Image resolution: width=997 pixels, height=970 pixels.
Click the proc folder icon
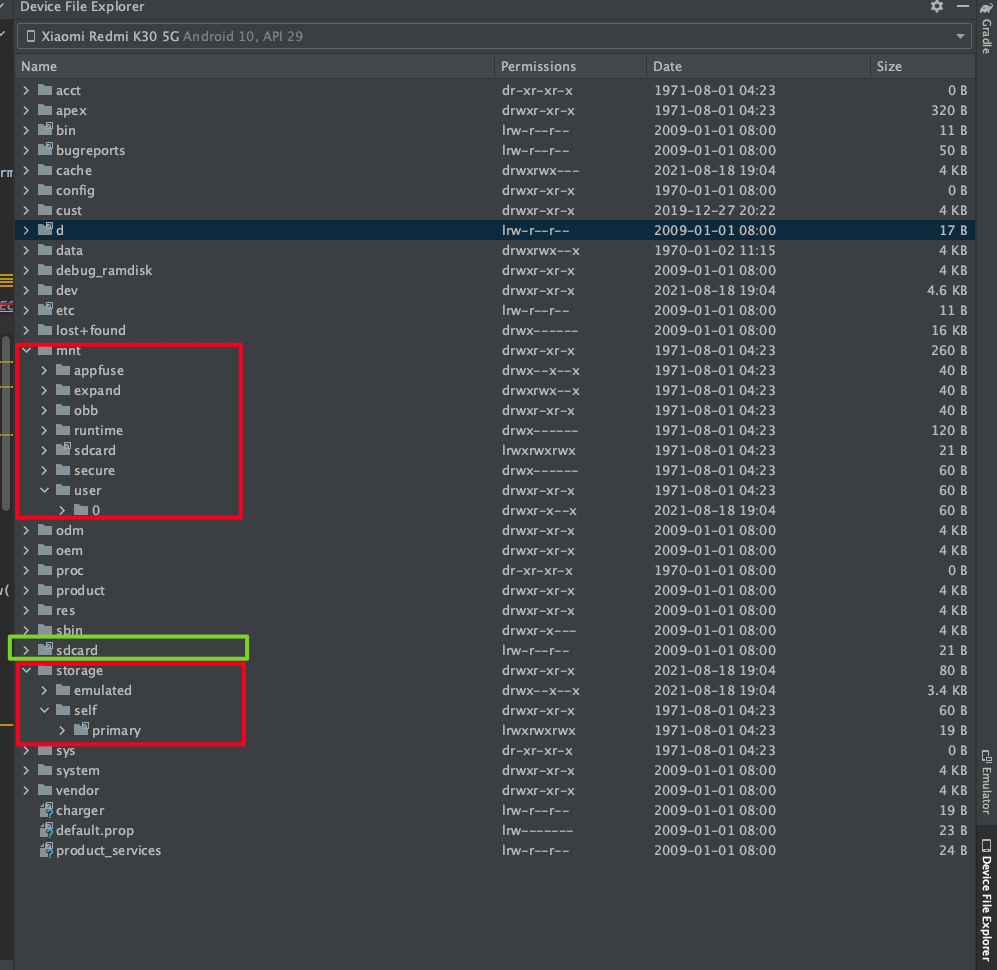45,570
